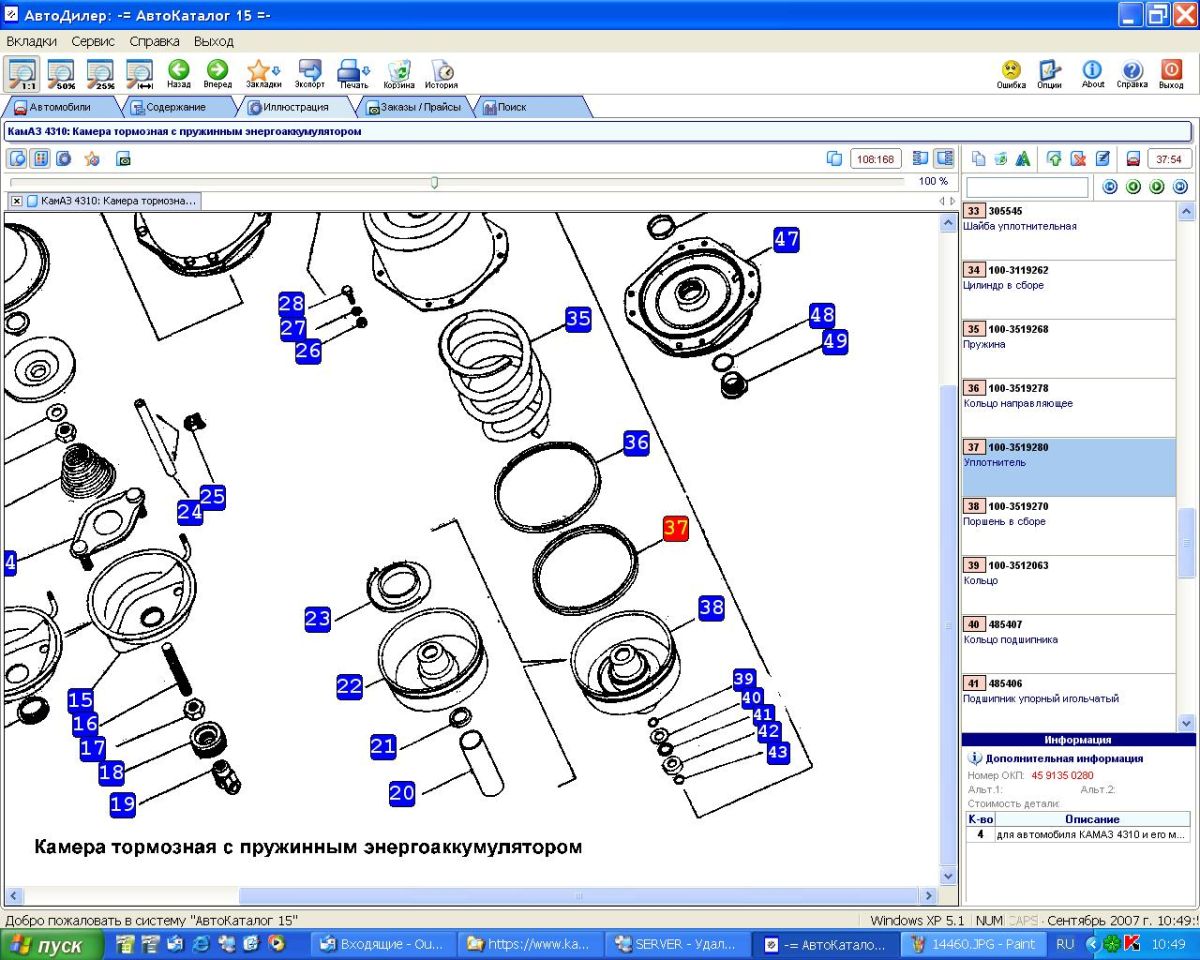Go forward with the Вперед button
This screenshot has width=1200, height=960.
(217, 73)
